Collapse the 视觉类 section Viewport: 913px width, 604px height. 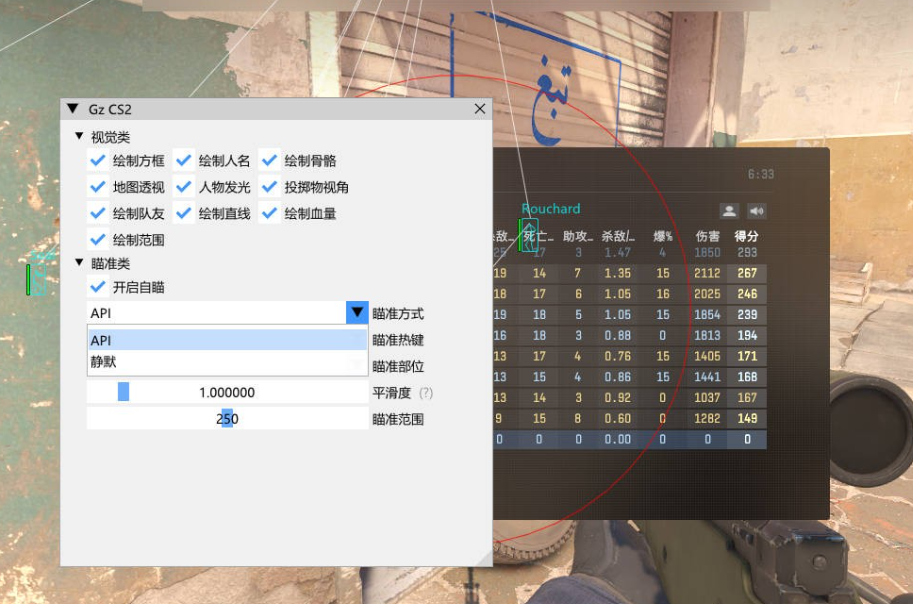(x=80, y=136)
